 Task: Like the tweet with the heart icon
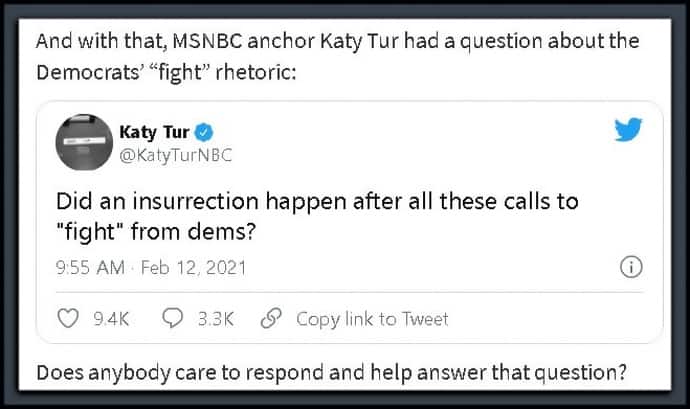click(68, 318)
